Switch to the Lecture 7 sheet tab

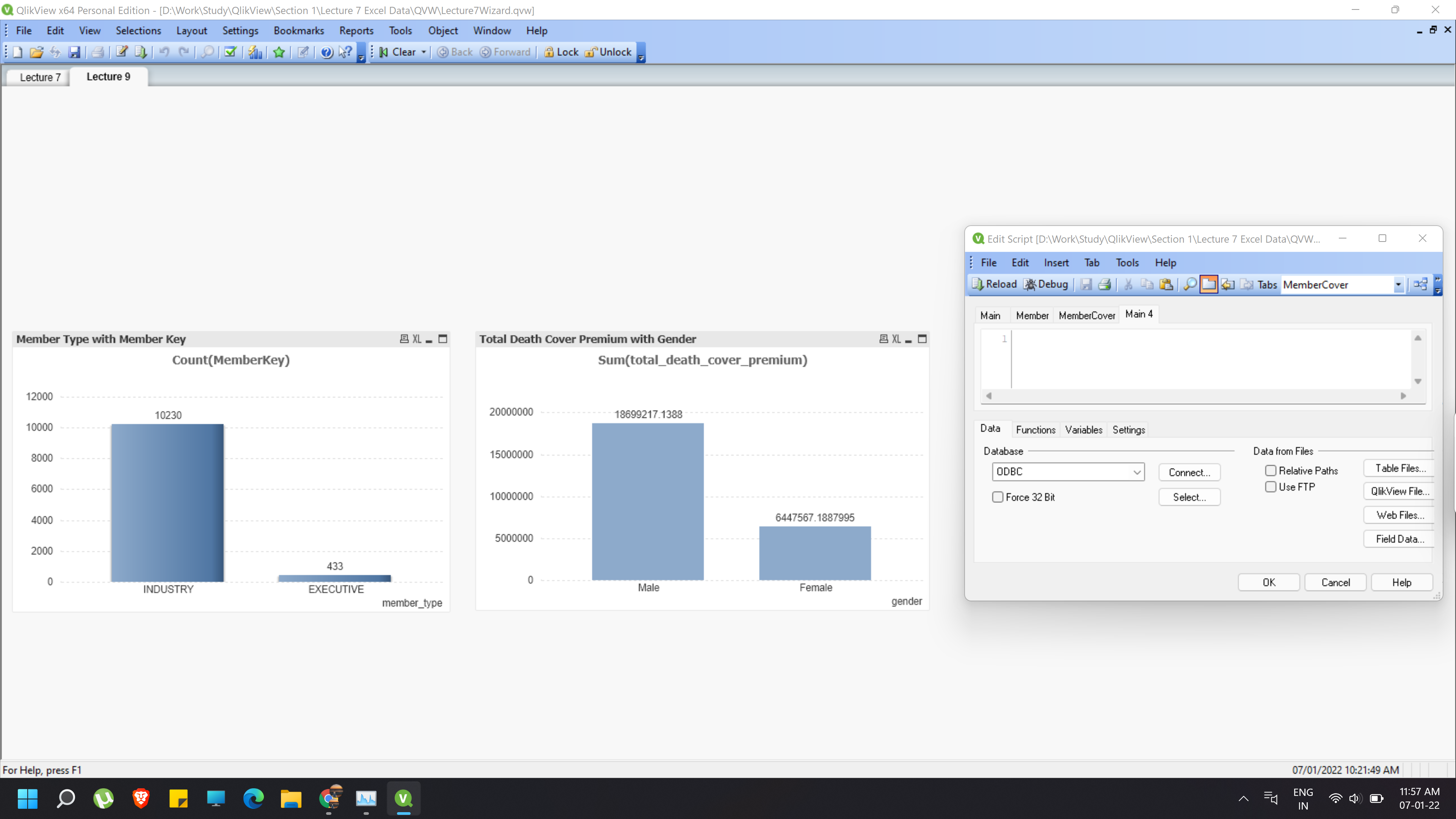(39, 77)
